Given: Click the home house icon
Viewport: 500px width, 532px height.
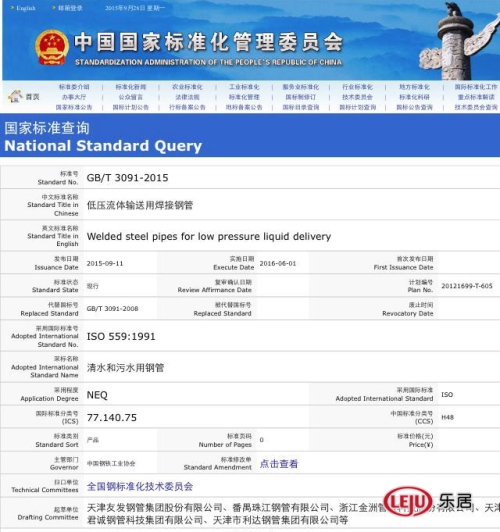Looking at the screenshot, I should pyautogui.click(x=15, y=96).
